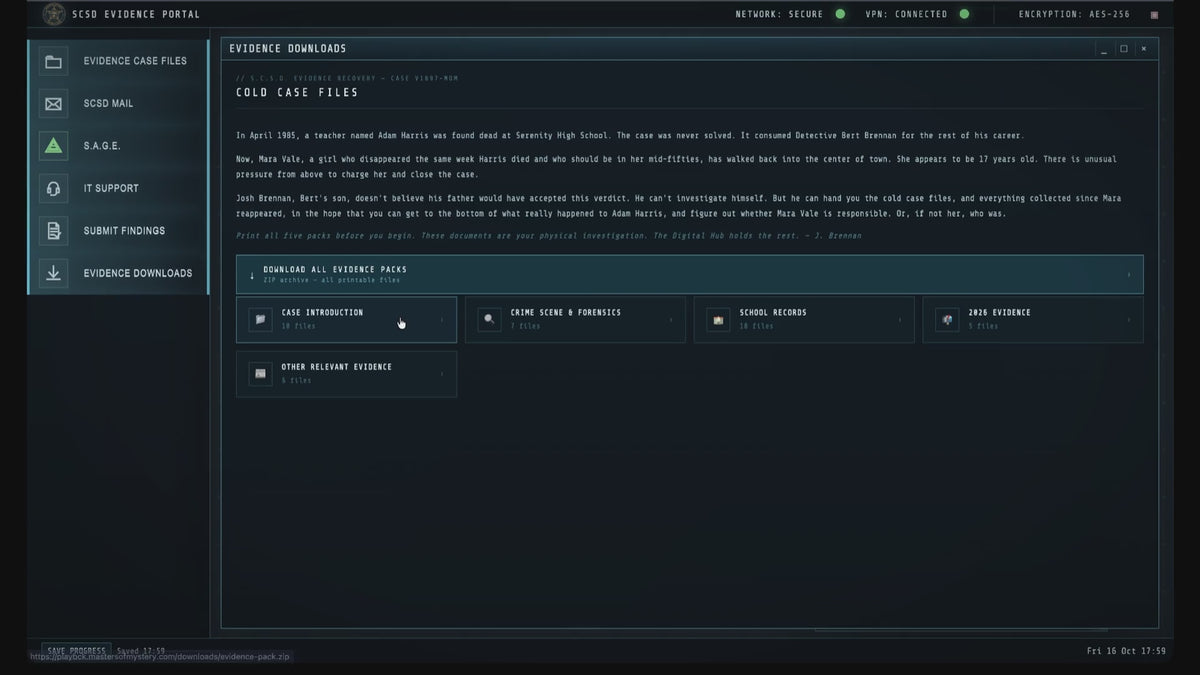The height and width of the screenshot is (675, 1200).
Task: Click the Network: Secure status text
Action: [x=779, y=14]
